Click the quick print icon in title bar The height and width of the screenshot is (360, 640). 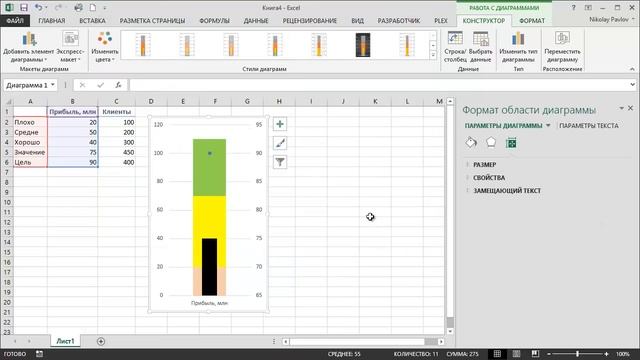click(x=78, y=8)
